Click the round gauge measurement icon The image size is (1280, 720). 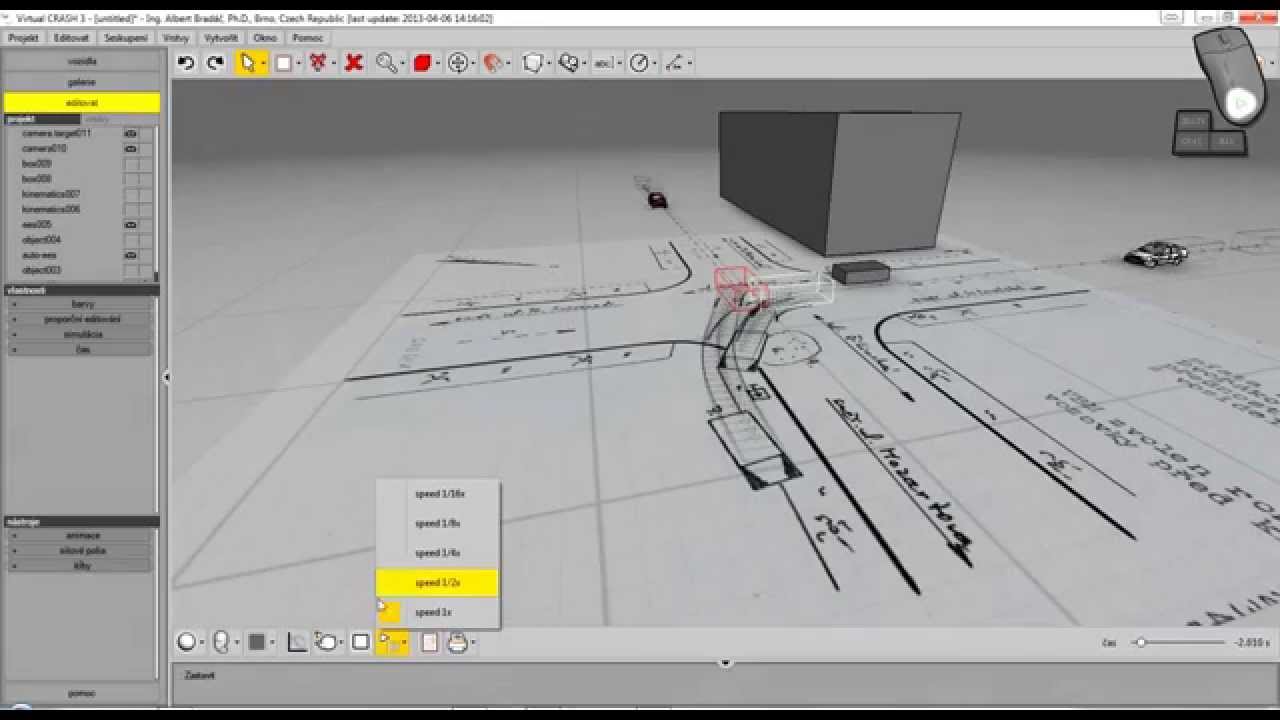point(639,63)
